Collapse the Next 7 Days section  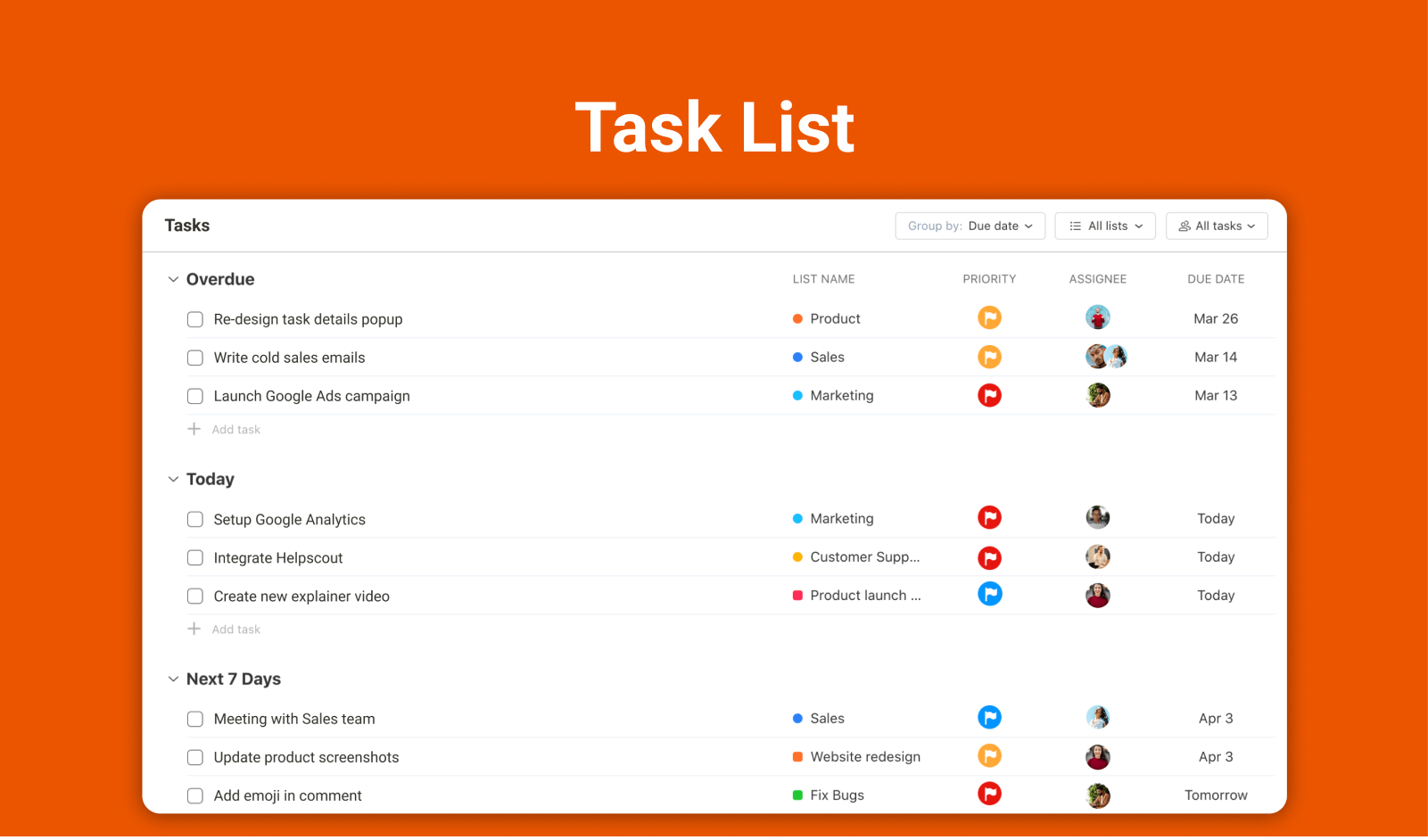click(x=173, y=679)
